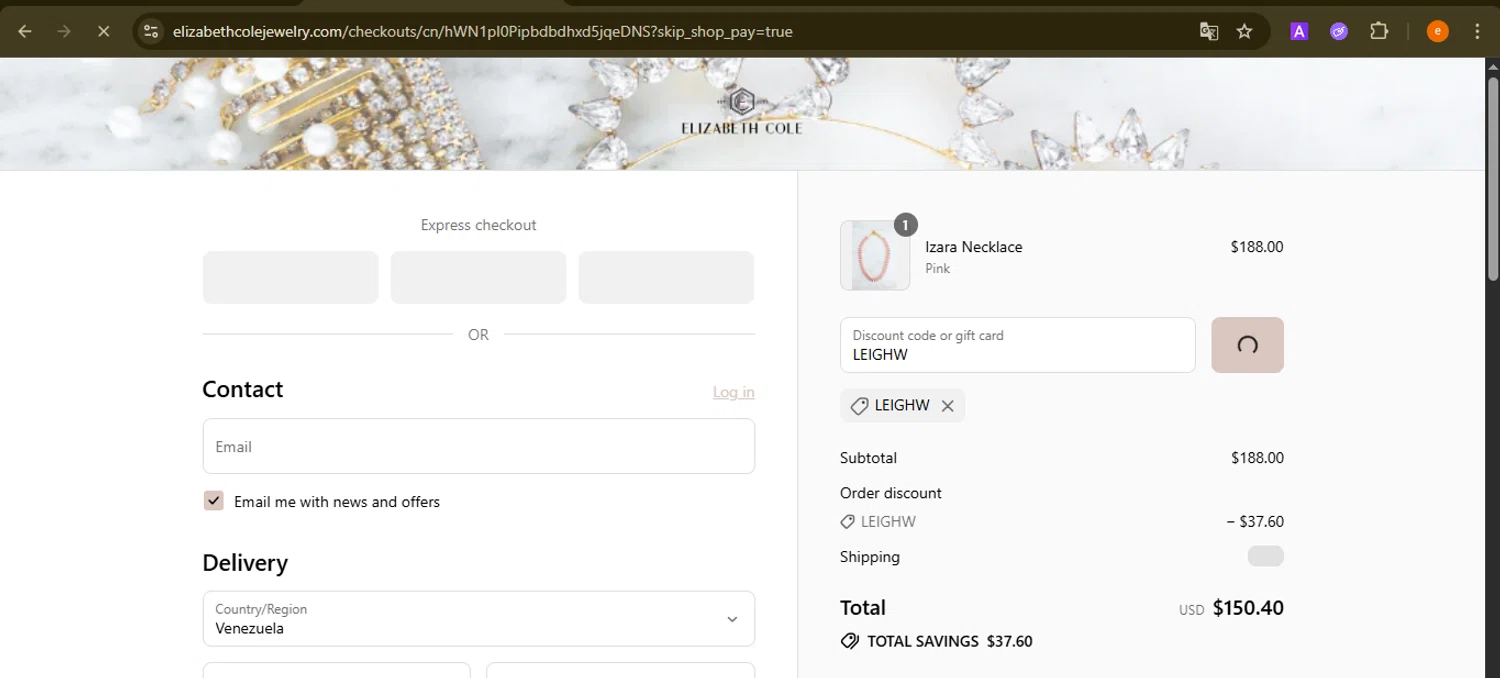Viewport: 1500px width, 678px height.
Task: Click the quantity badge showing 1
Action: pos(905,225)
